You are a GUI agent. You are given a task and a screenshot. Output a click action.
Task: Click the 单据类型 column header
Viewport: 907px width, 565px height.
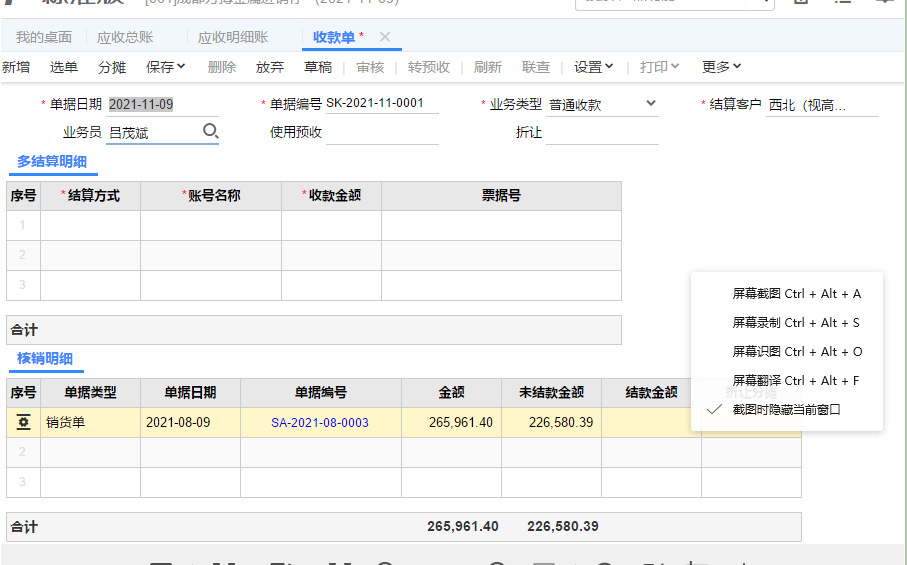click(x=90, y=393)
